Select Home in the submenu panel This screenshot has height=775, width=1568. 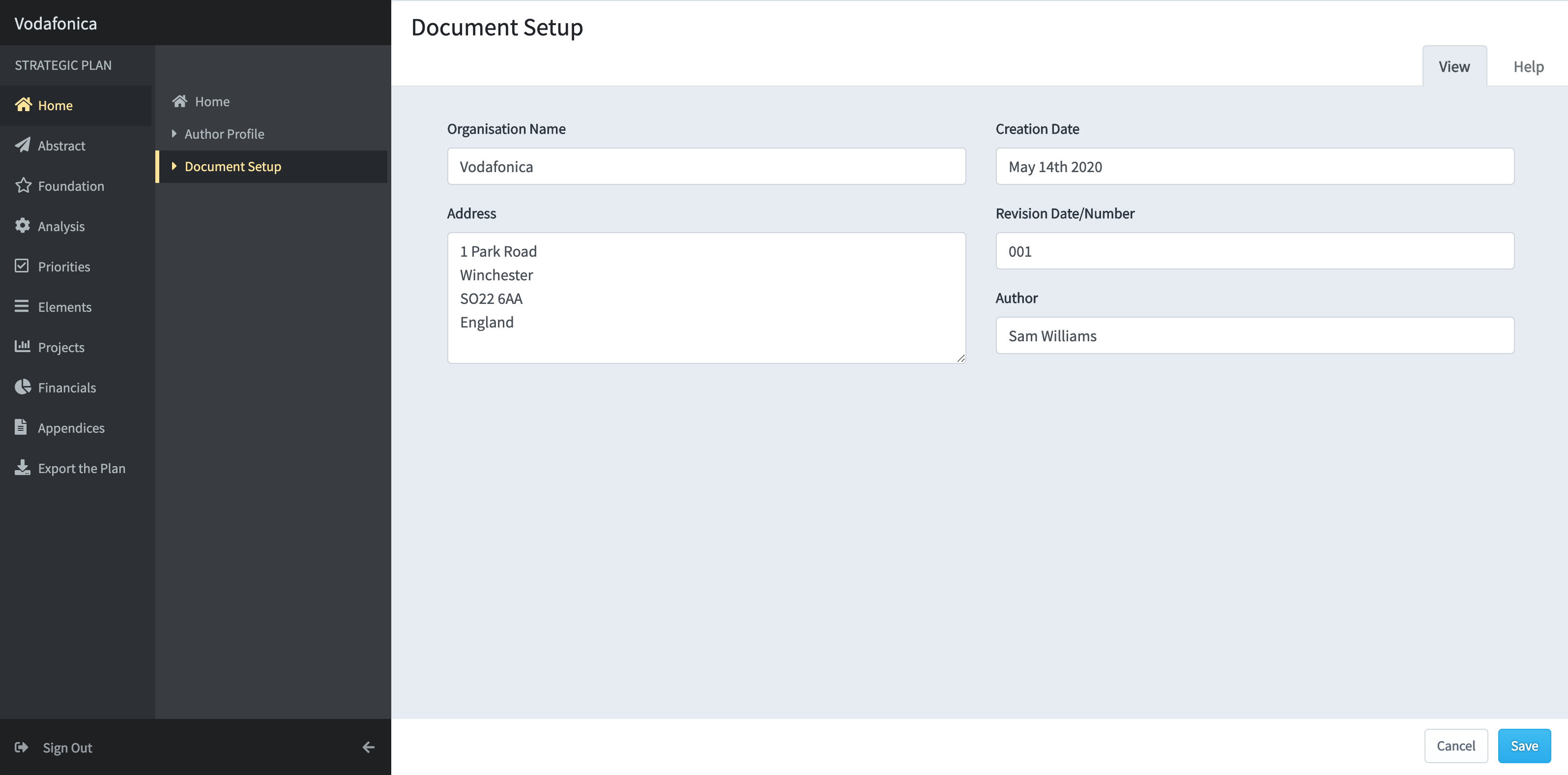pos(272,101)
